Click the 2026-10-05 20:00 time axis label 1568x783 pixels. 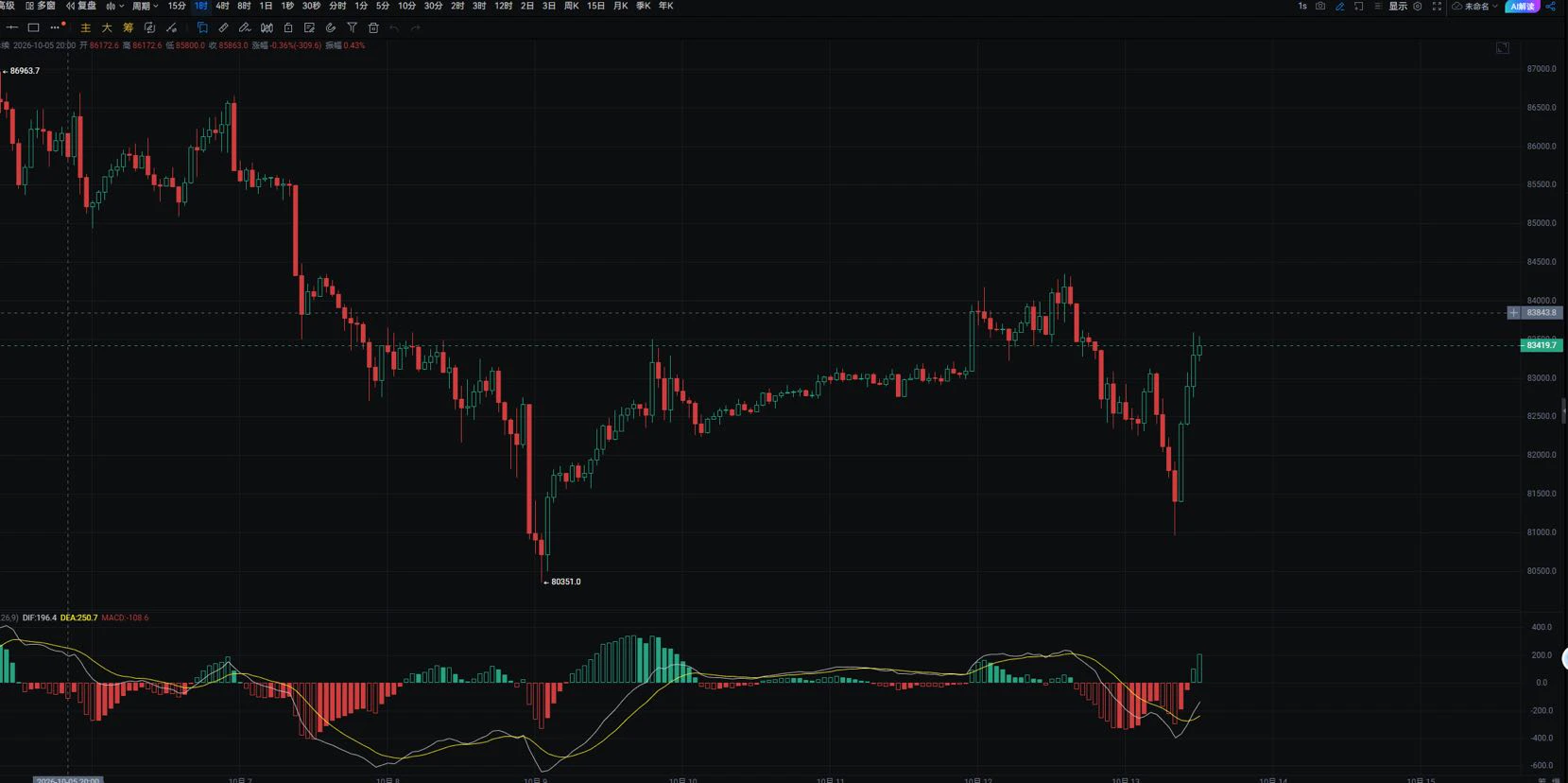[x=67, y=779]
